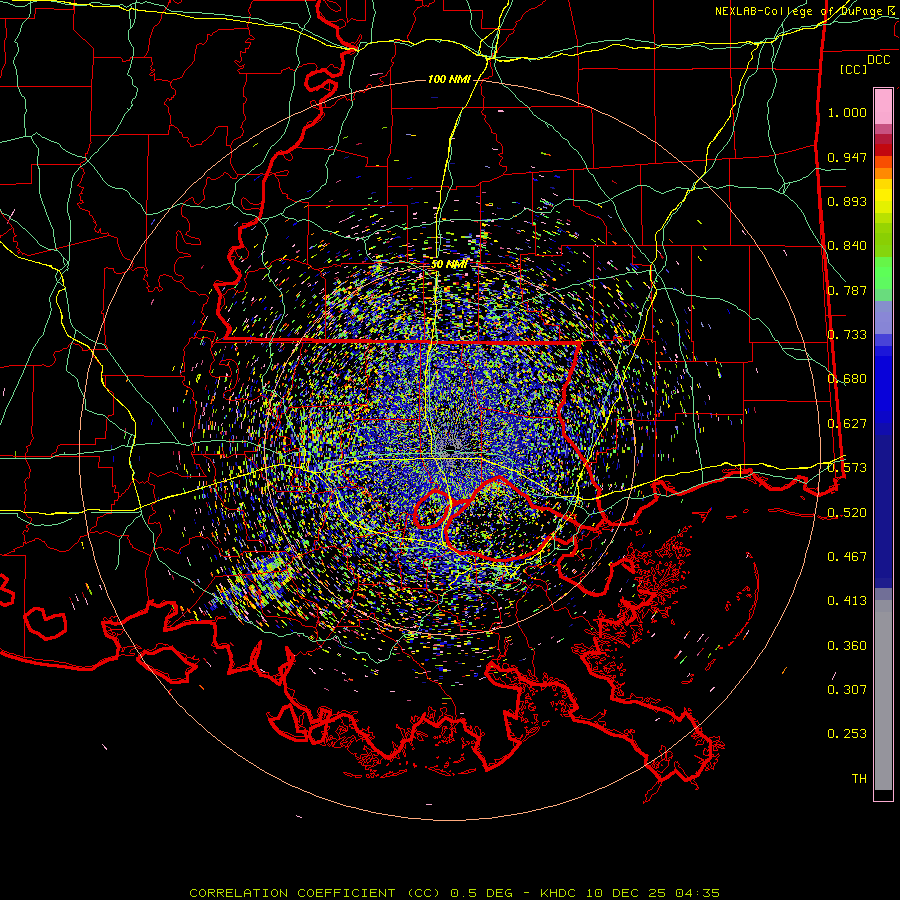Screen dimensions: 900x900
Task: Click the 0.413 color scale value
Action: click(x=847, y=601)
